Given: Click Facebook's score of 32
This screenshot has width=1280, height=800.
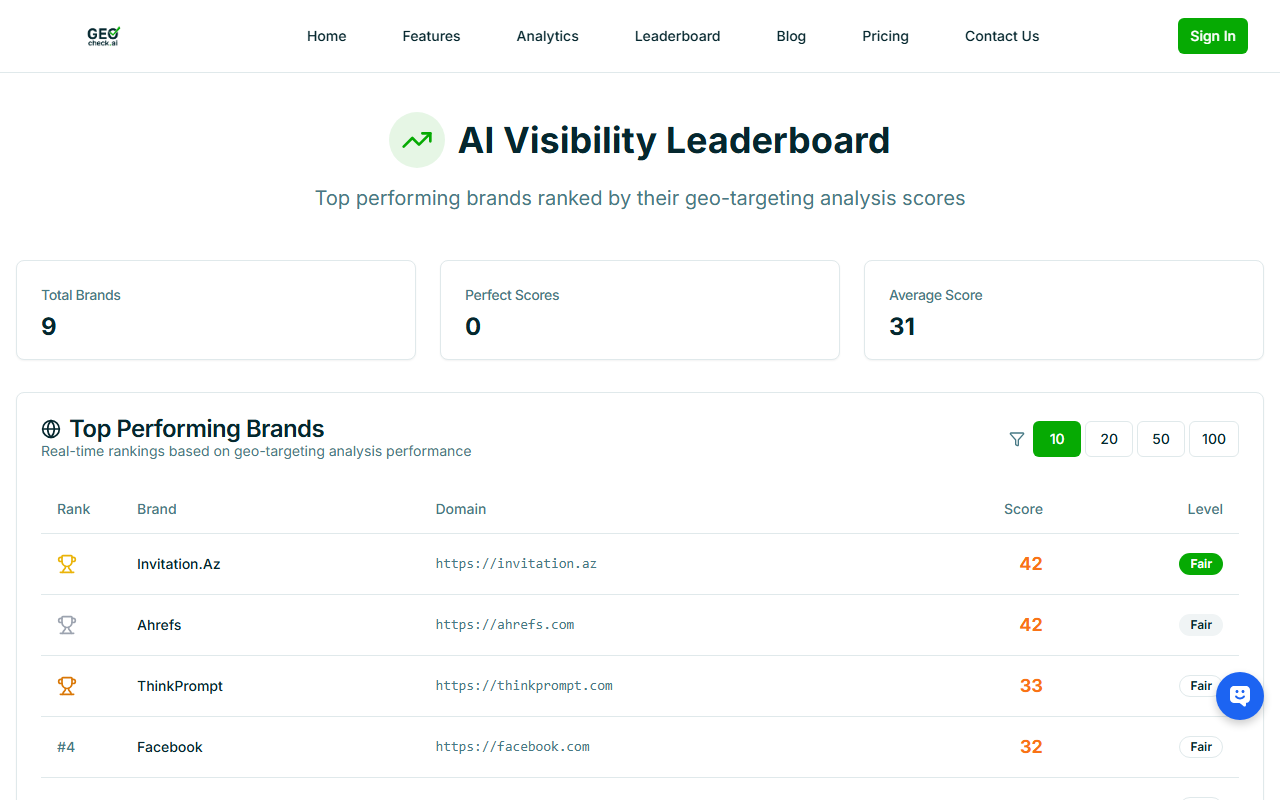Looking at the screenshot, I should 1031,747.
